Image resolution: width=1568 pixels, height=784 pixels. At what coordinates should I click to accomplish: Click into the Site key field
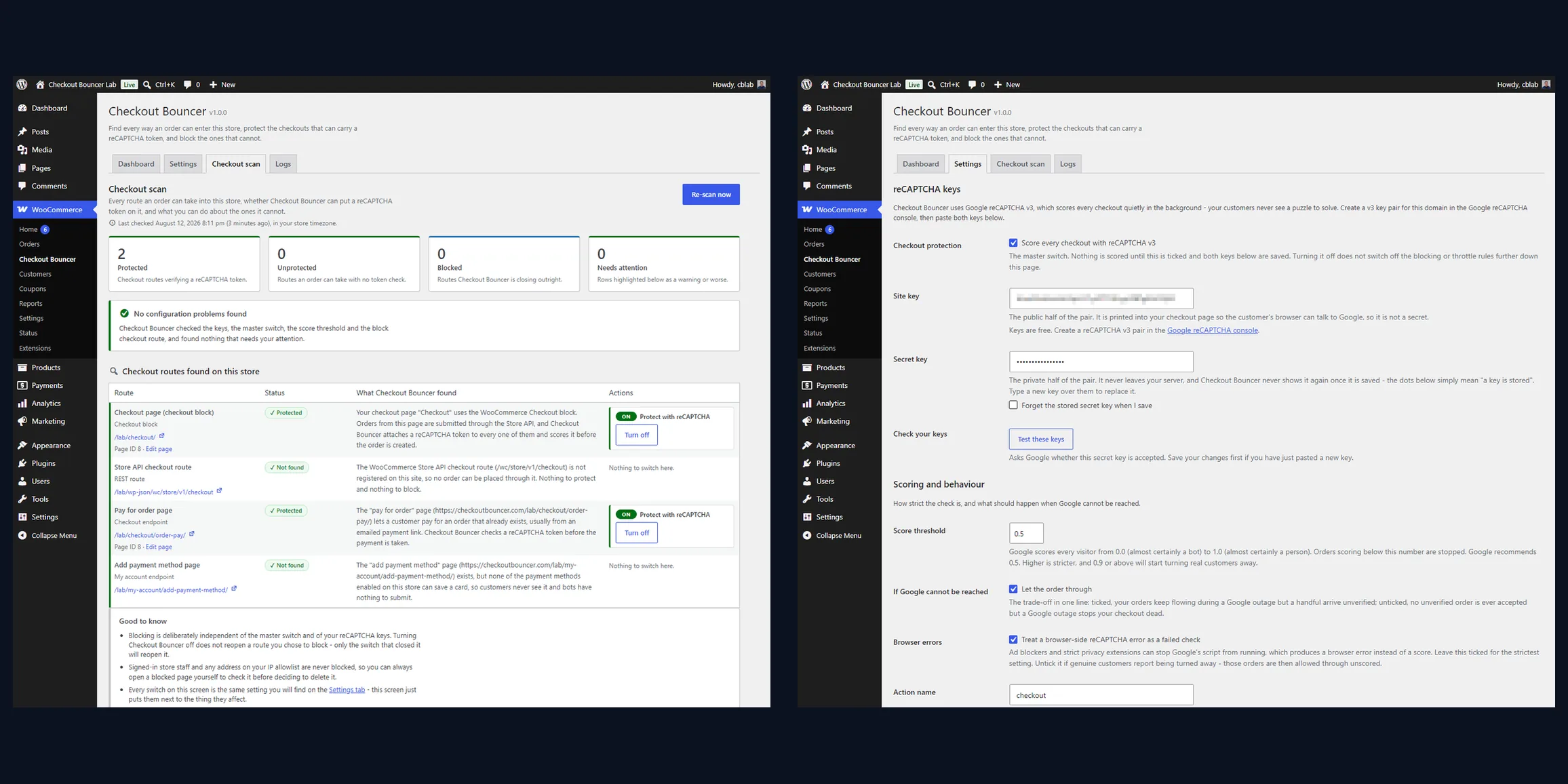pos(1101,298)
